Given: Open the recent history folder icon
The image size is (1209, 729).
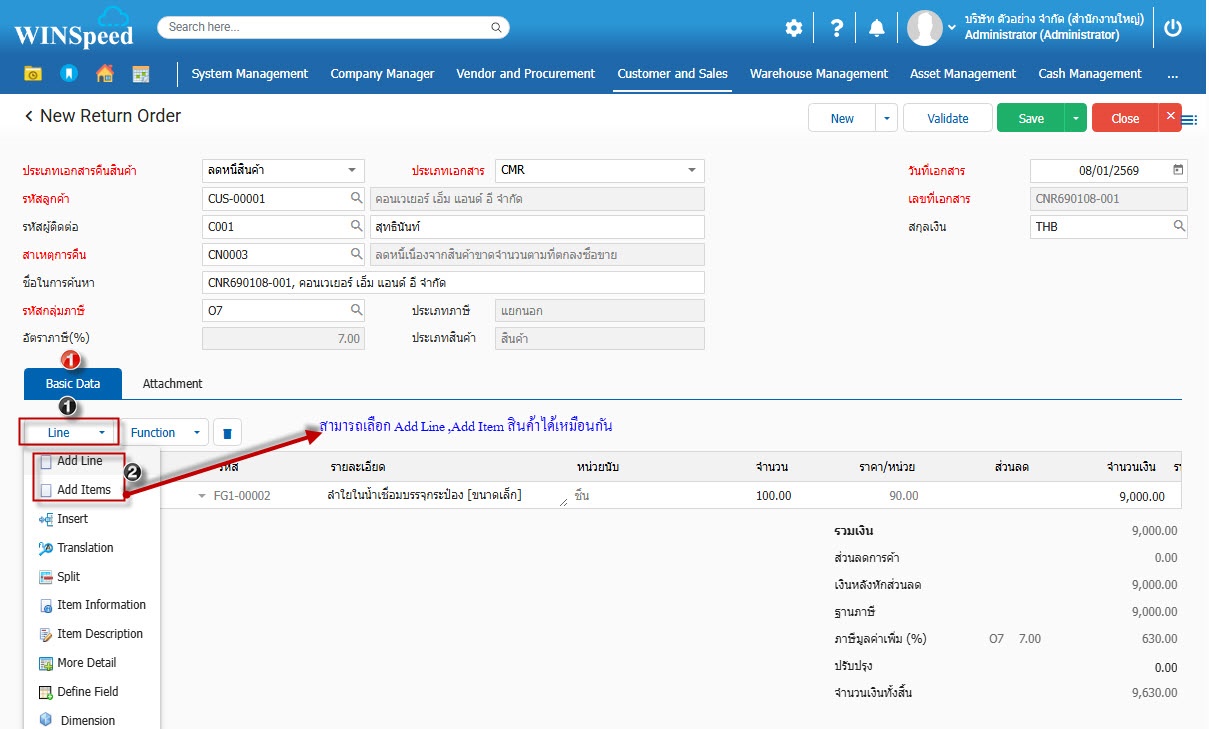Looking at the screenshot, I should click(x=34, y=74).
